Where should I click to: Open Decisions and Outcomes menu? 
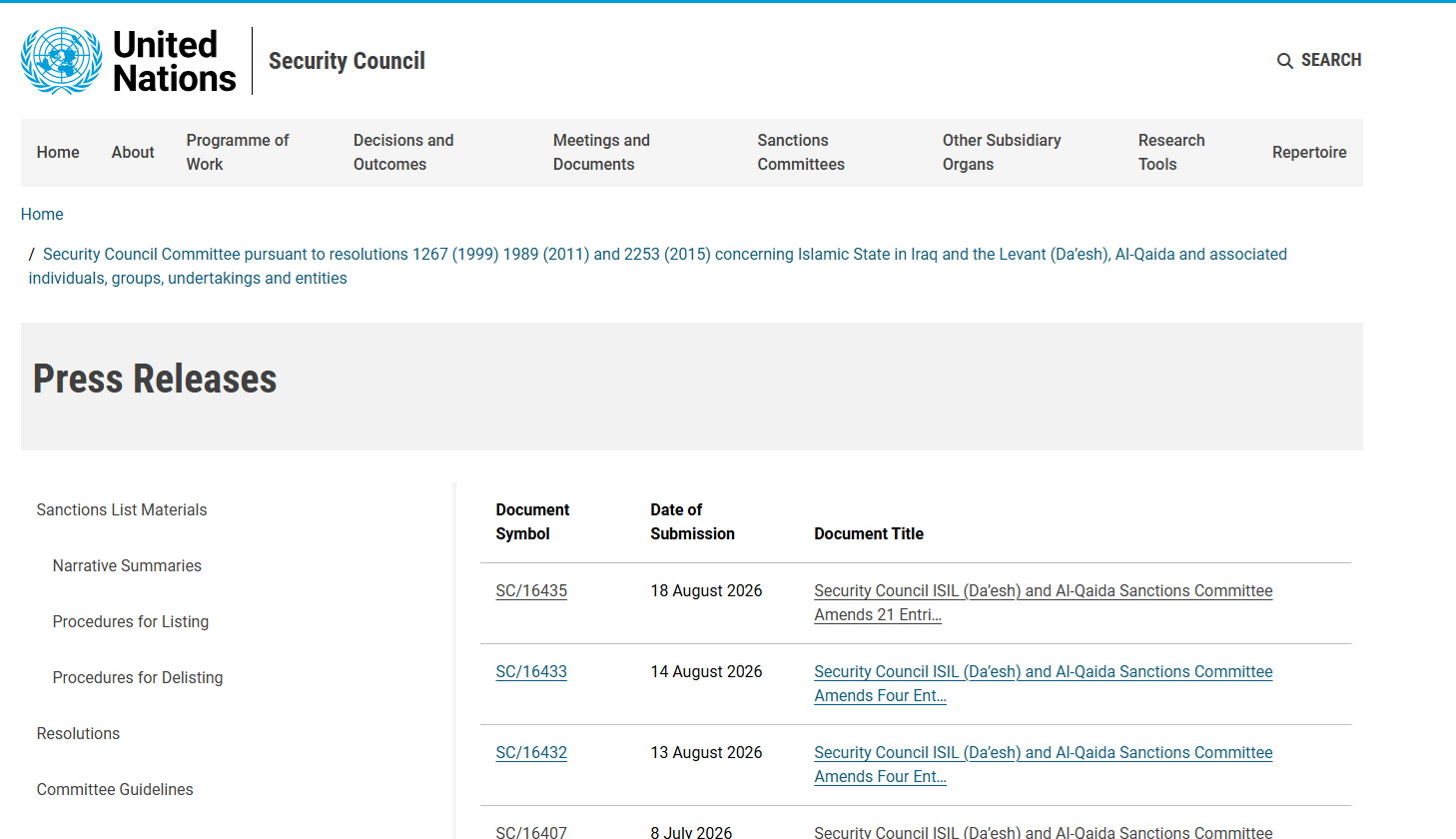click(x=403, y=153)
